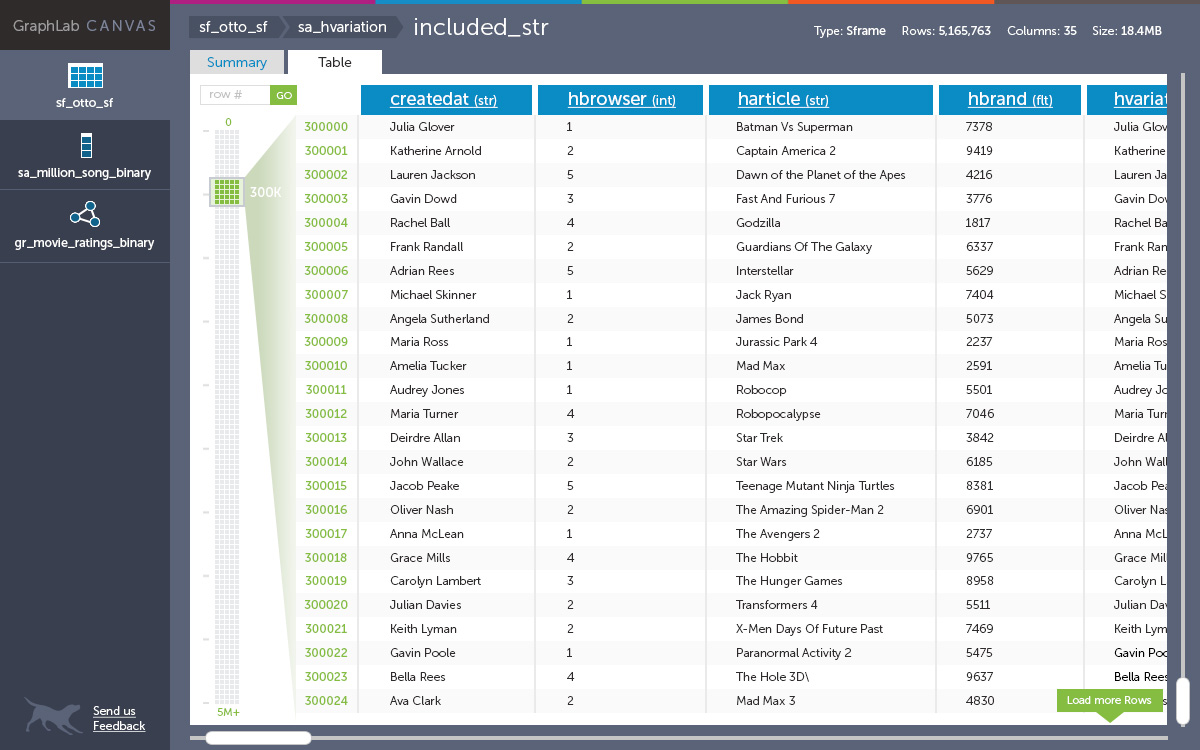Navigate to sa_hvariation breadcrumb
Screen dimensions: 1200x750
coord(342,27)
